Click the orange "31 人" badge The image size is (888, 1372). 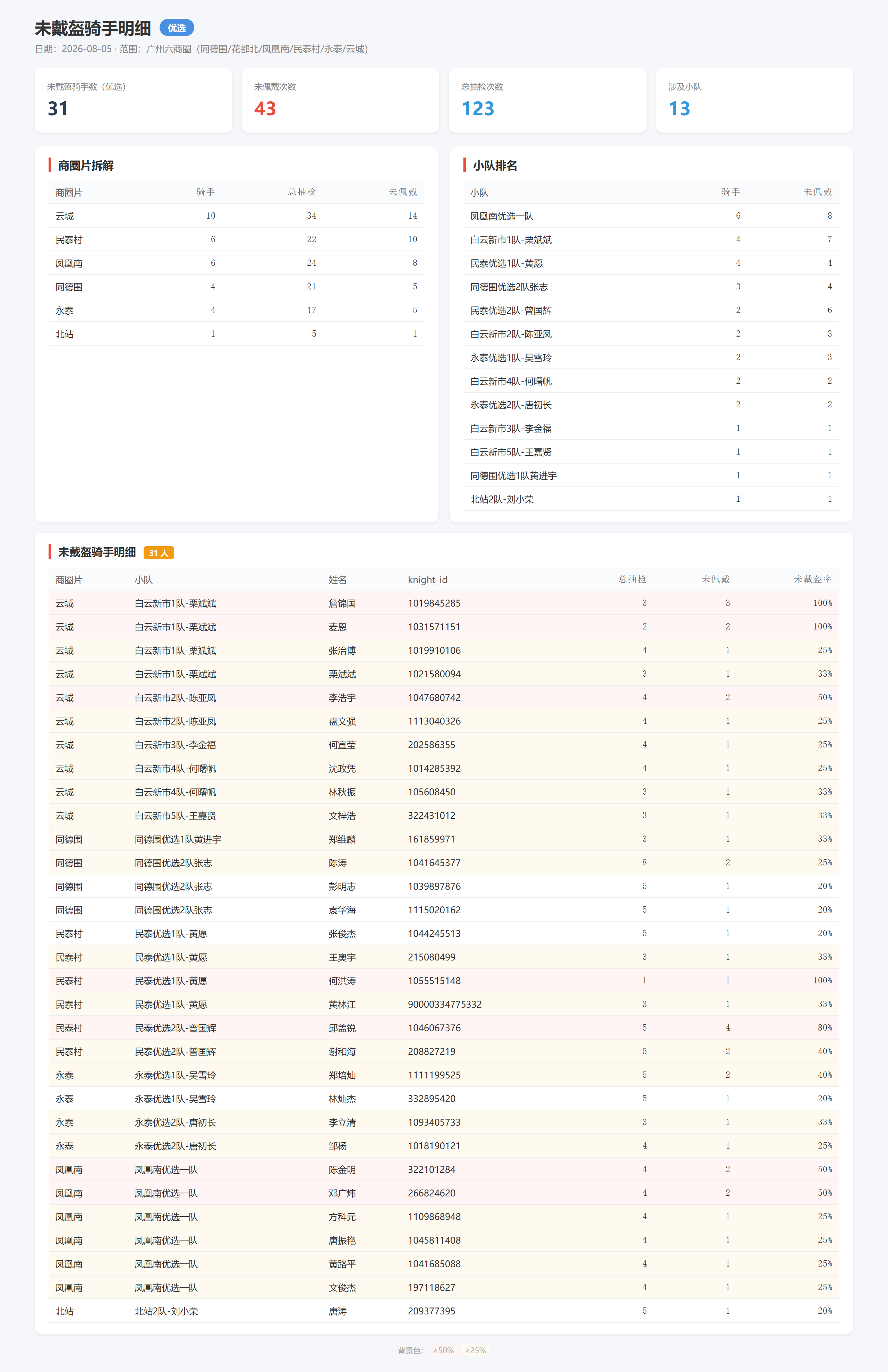159,553
